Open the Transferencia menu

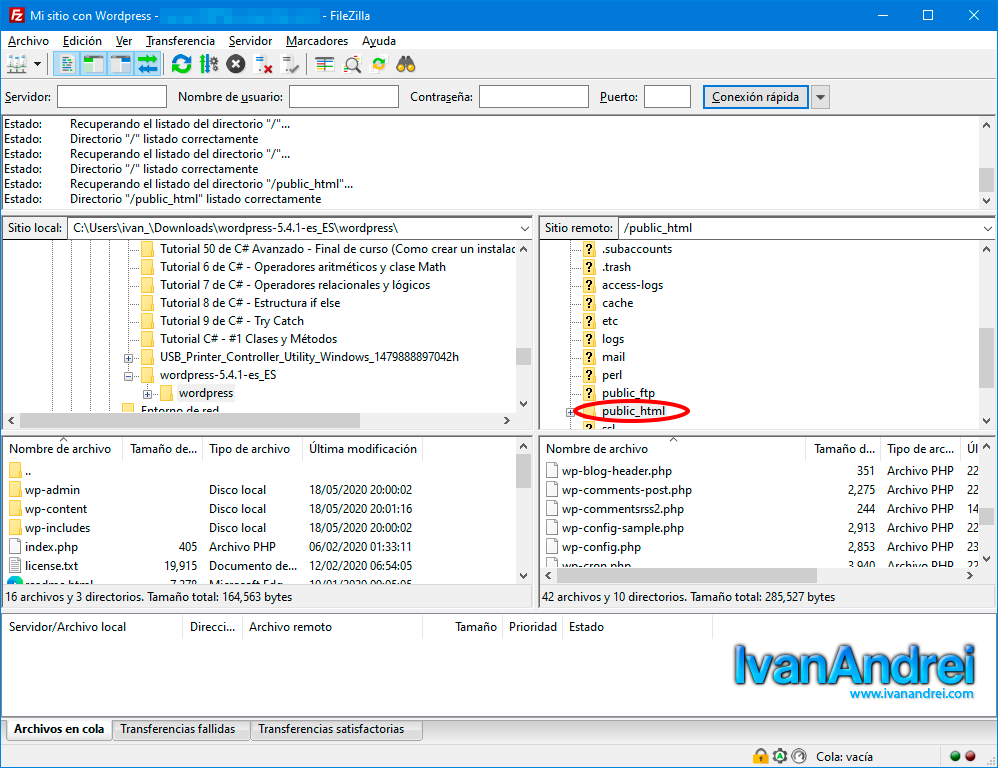[181, 41]
